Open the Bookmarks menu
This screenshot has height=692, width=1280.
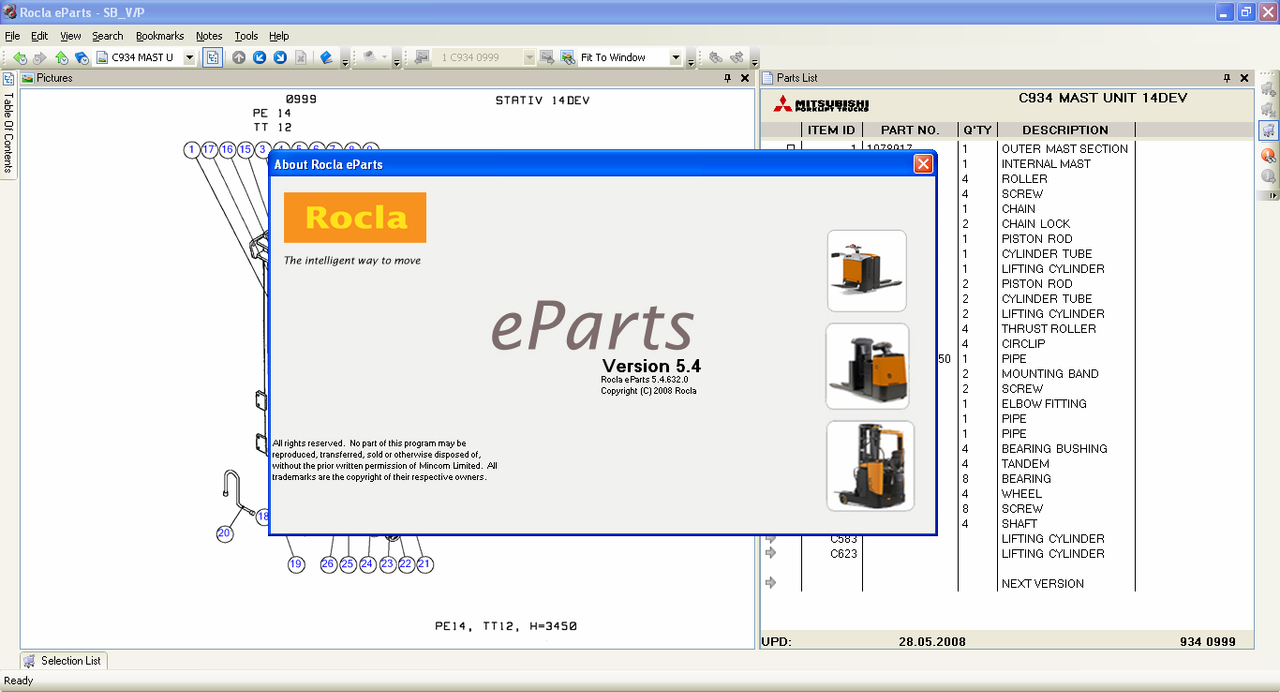click(160, 36)
